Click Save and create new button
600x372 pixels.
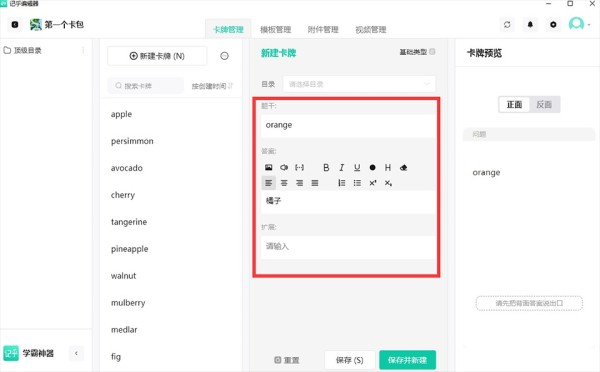tap(408, 360)
